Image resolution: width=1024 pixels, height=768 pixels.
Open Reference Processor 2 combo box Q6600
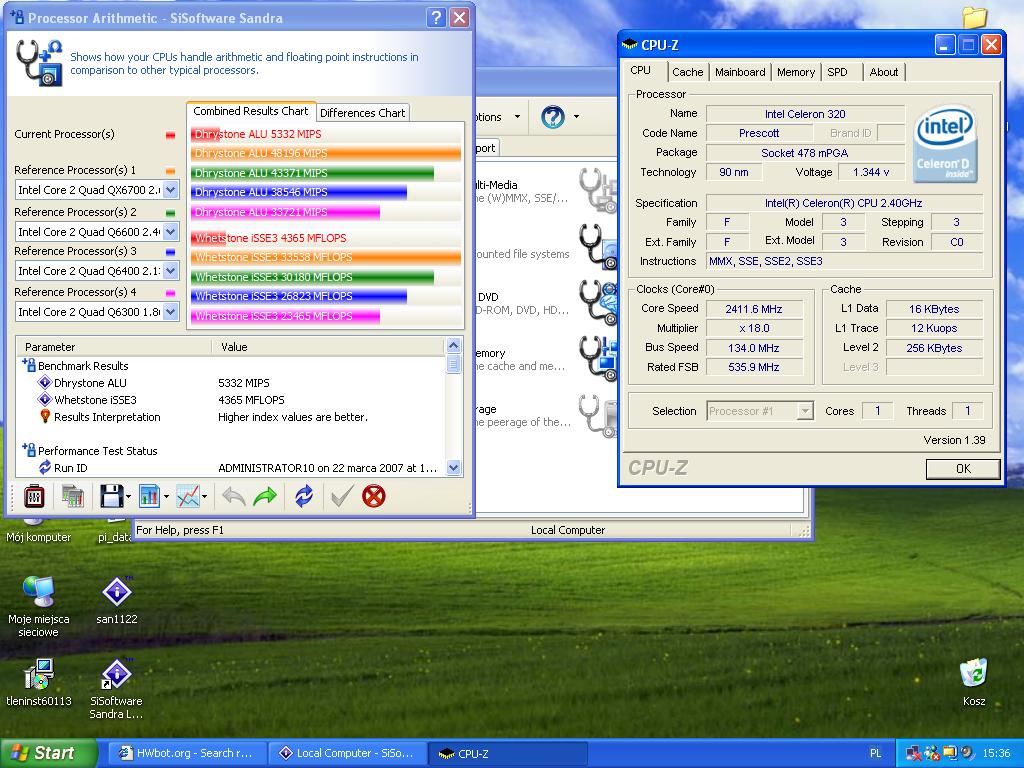97,232
